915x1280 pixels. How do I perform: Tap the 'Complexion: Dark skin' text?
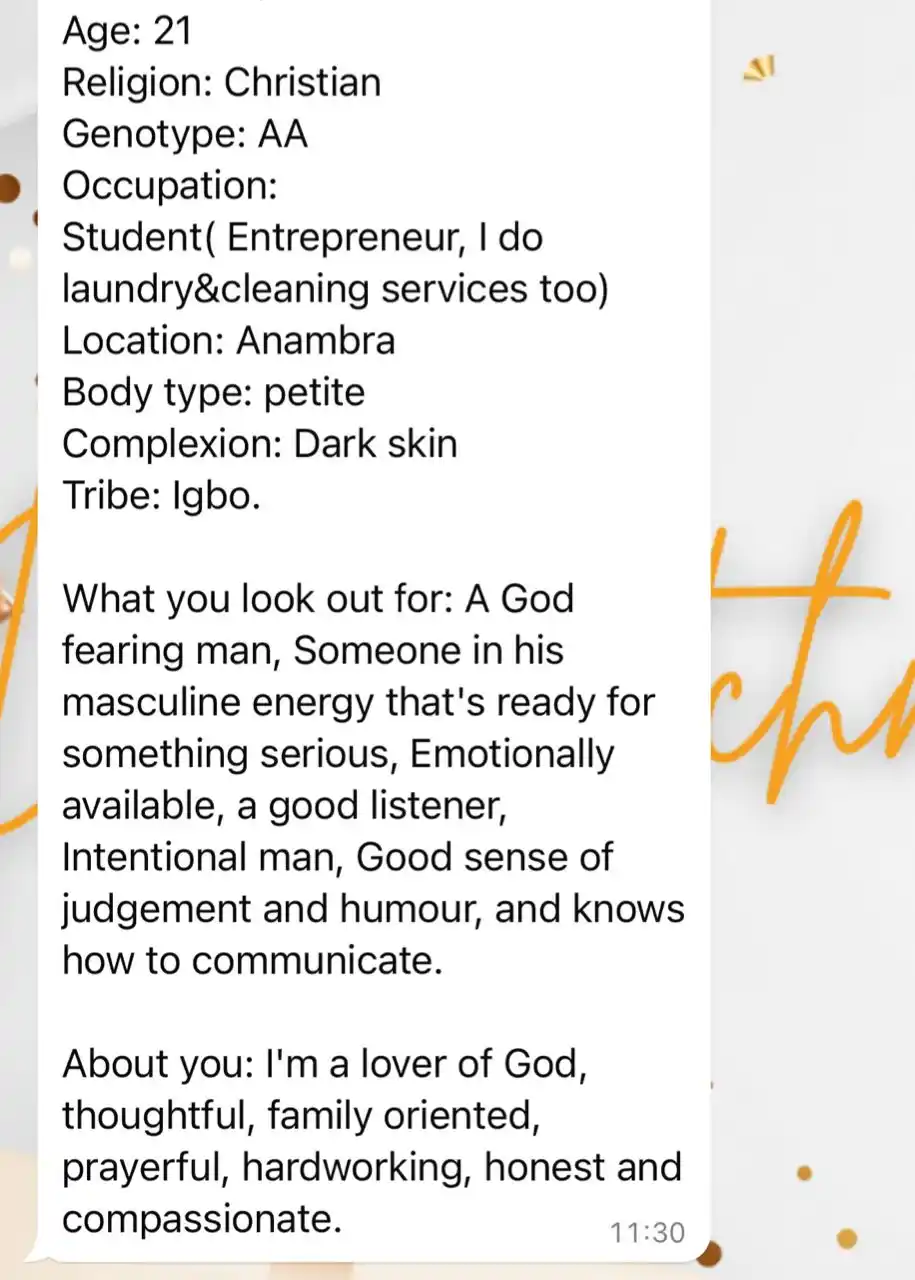click(x=260, y=444)
